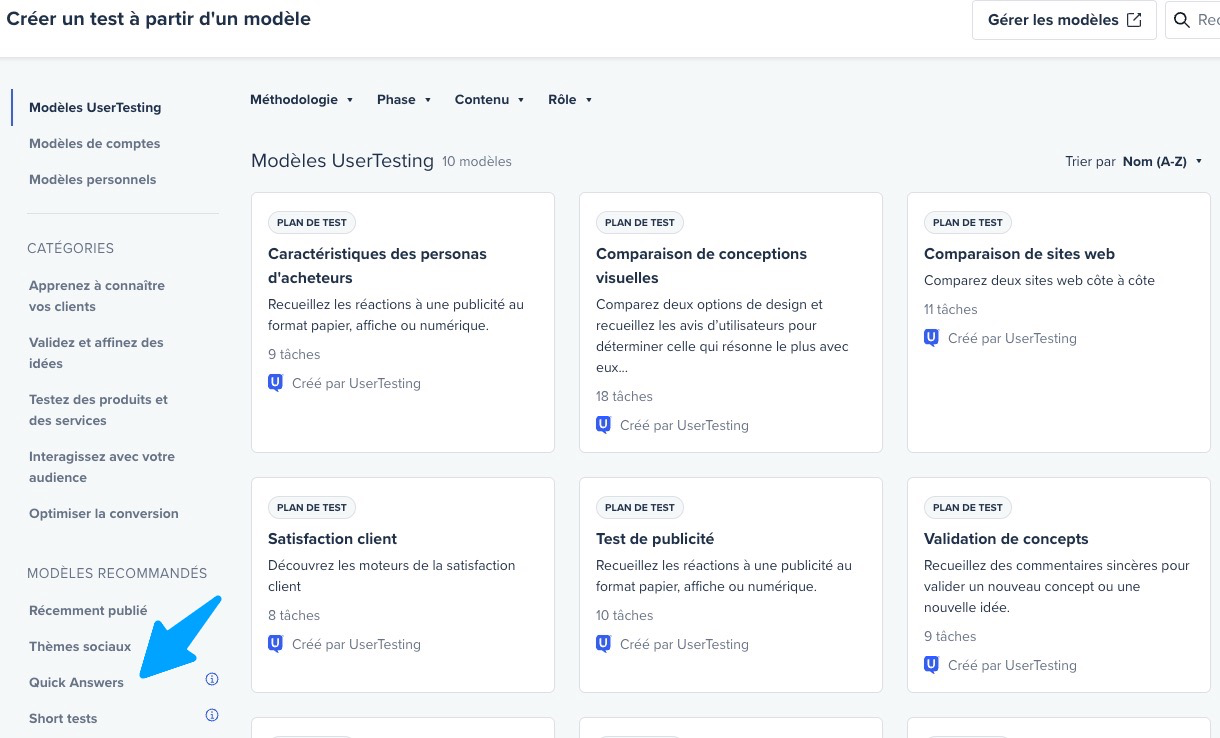Click the UserTesting logo on Comparaison de sites web card
This screenshot has height=738, width=1220.
932,338
